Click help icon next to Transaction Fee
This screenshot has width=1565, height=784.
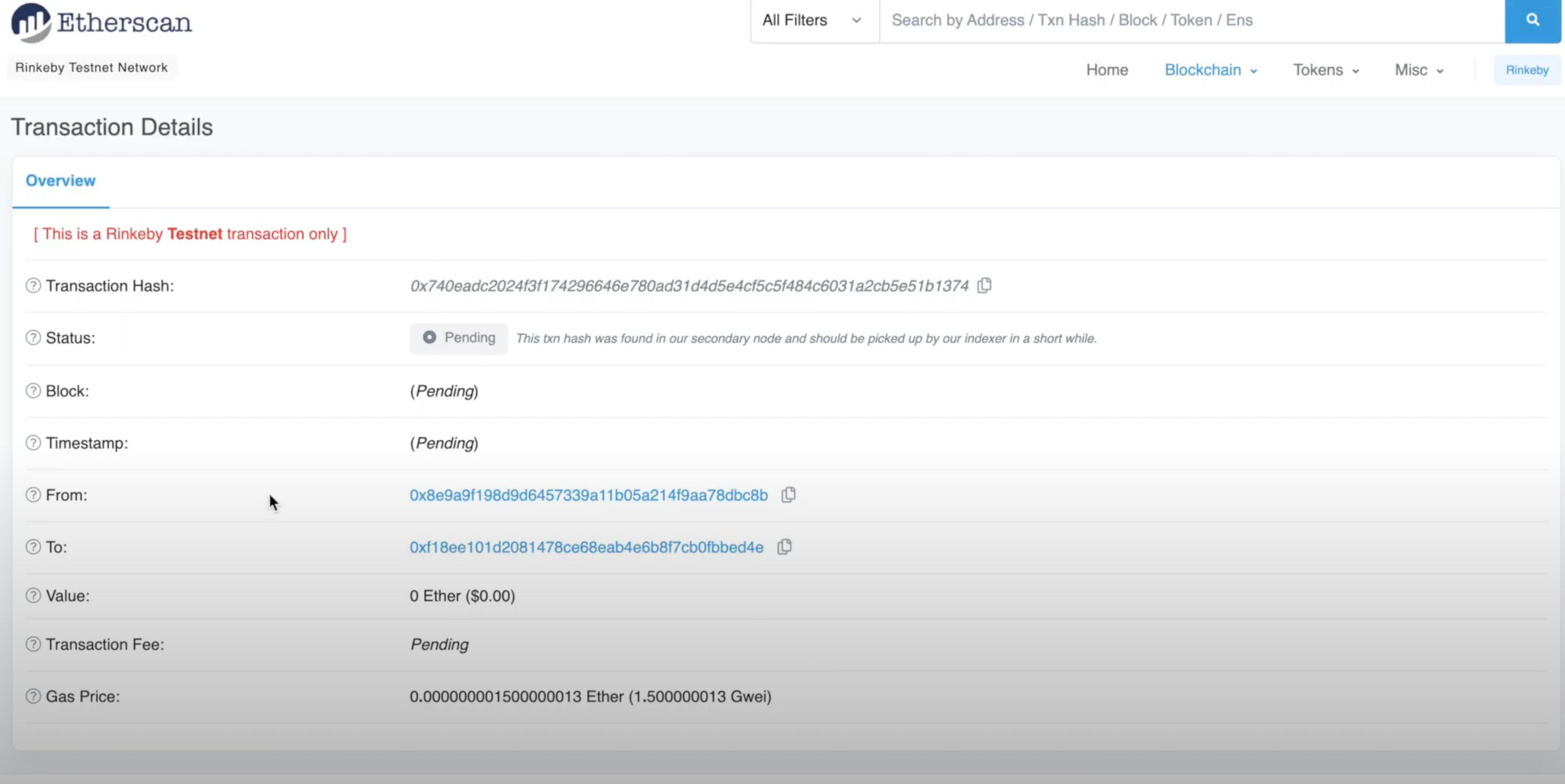coord(33,644)
